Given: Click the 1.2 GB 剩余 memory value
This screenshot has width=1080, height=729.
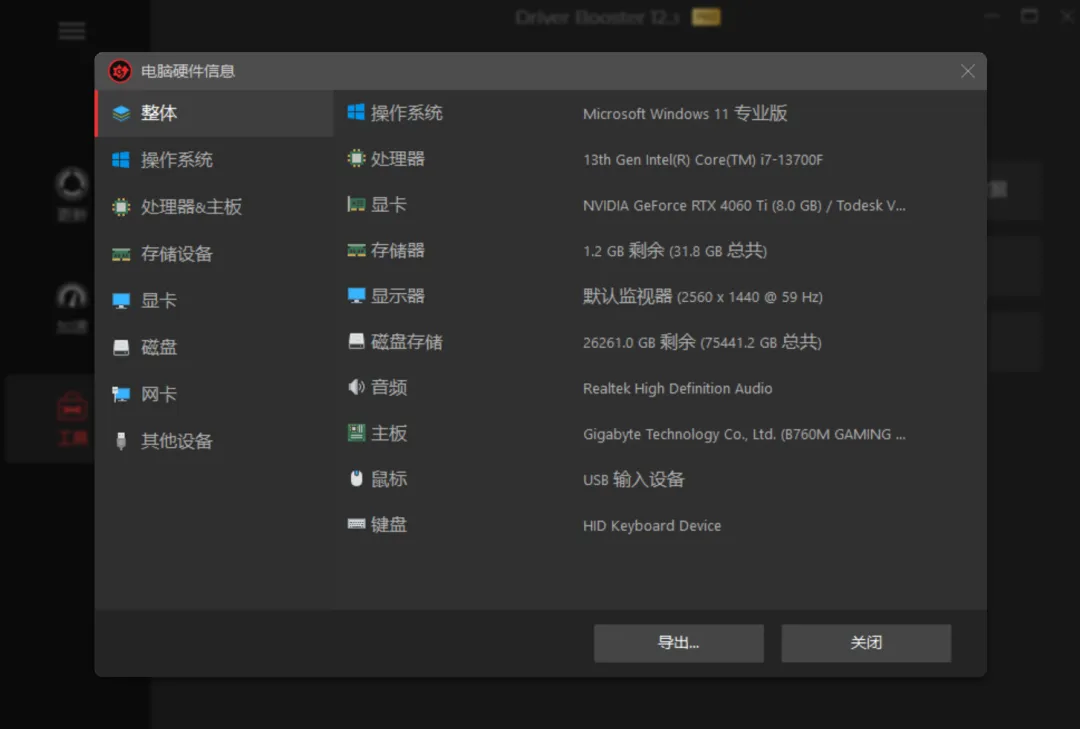Looking at the screenshot, I should coord(675,251).
